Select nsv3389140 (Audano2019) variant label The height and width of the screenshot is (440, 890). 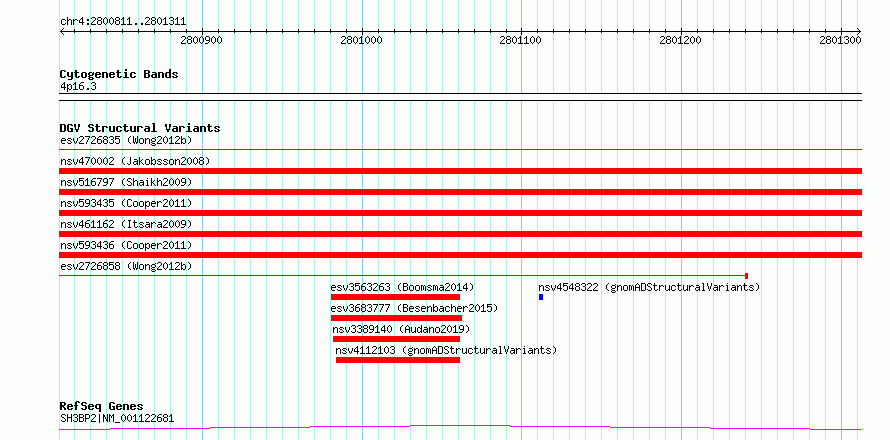coord(401,329)
